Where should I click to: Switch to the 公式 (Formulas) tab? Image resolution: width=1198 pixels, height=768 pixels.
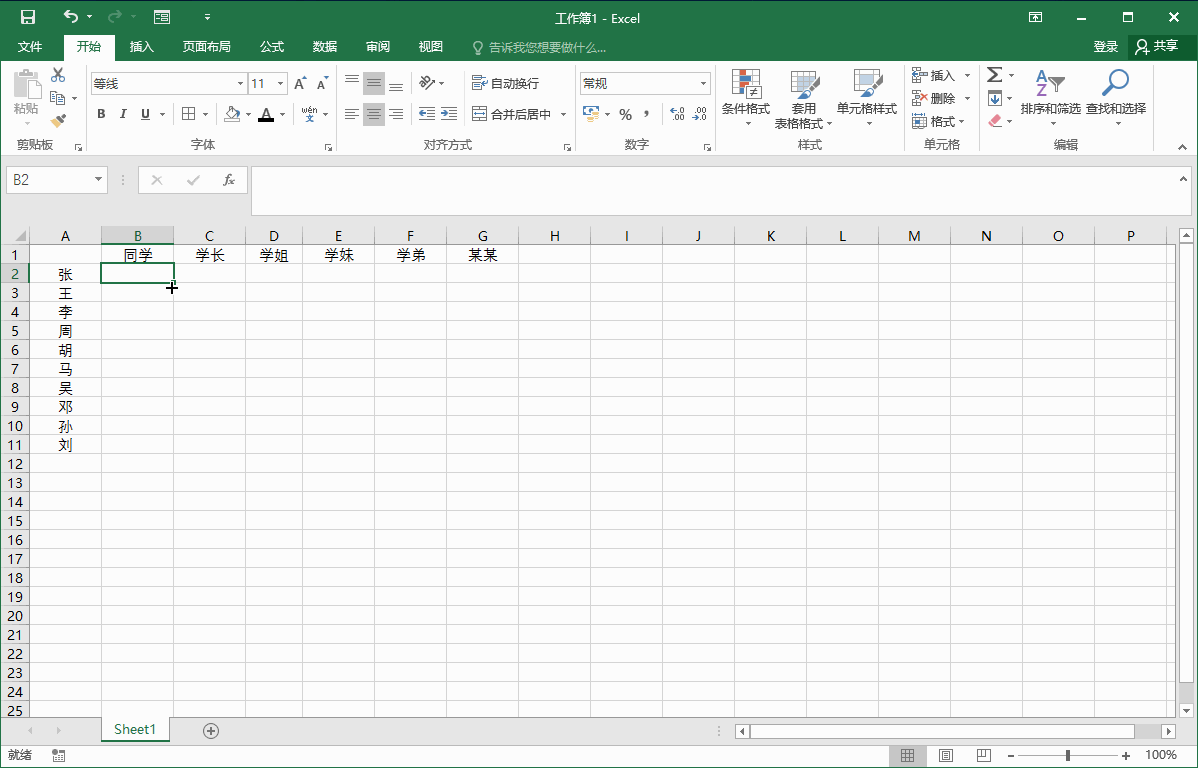tap(271, 47)
